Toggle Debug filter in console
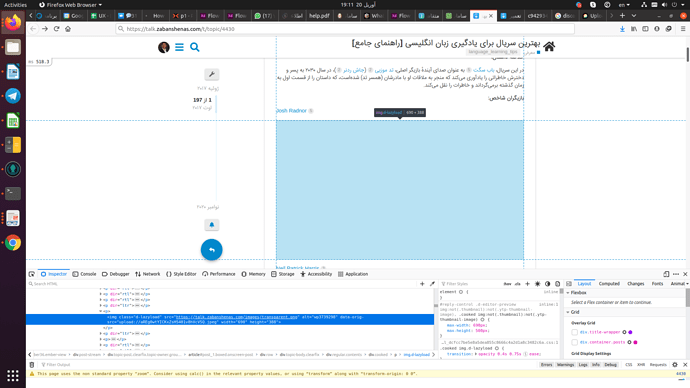 pyautogui.click(x=610, y=365)
